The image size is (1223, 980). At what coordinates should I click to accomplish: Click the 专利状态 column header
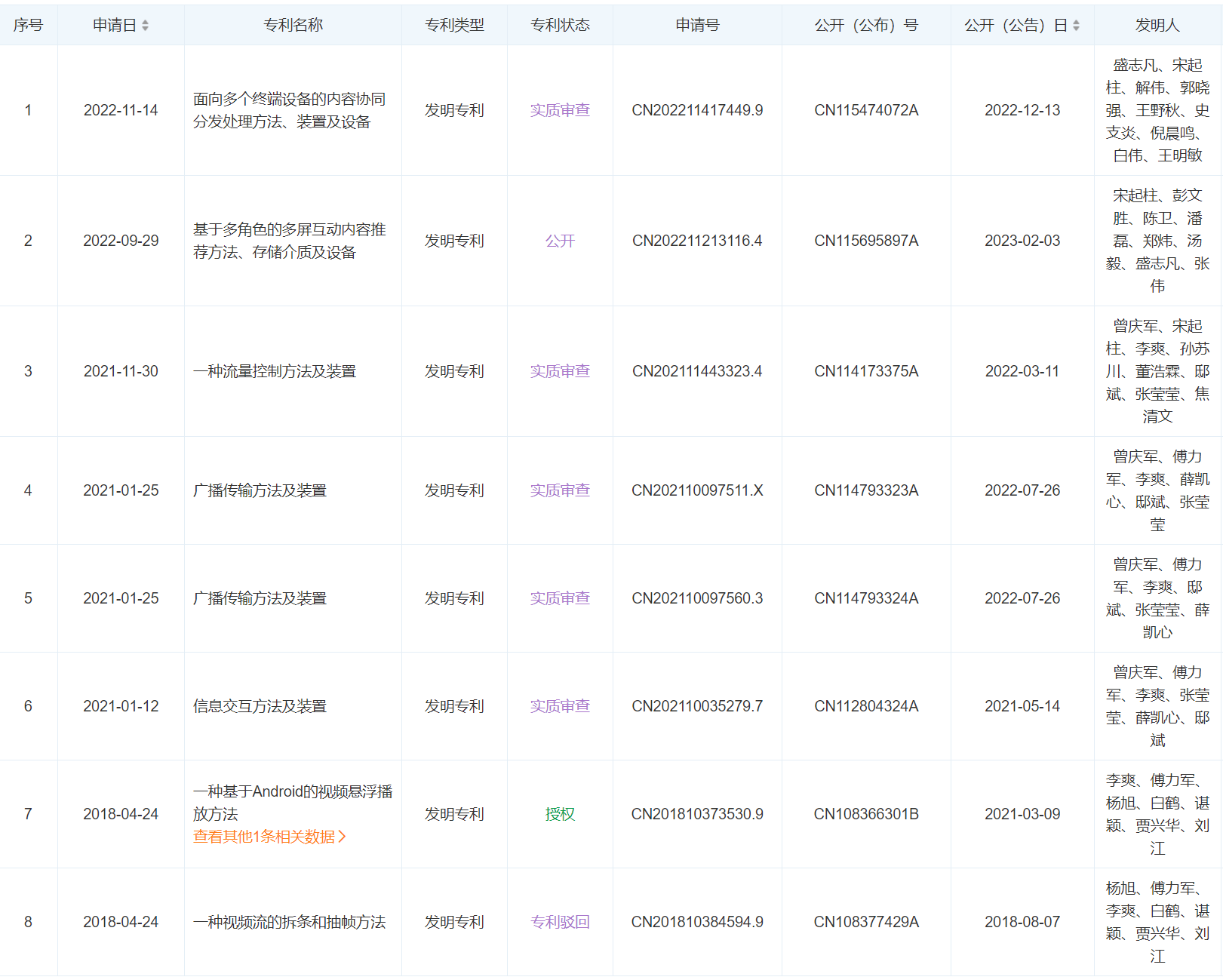pos(560,25)
